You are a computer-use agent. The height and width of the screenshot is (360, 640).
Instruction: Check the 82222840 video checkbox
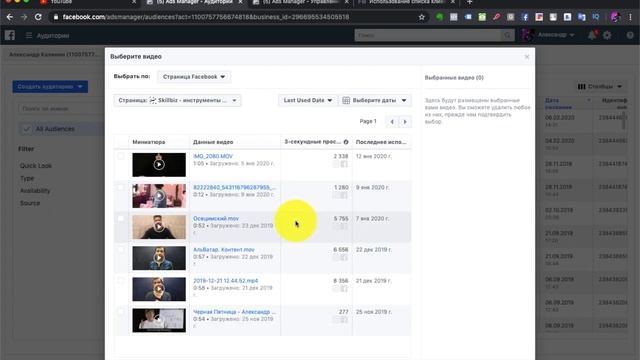tap(121, 187)
